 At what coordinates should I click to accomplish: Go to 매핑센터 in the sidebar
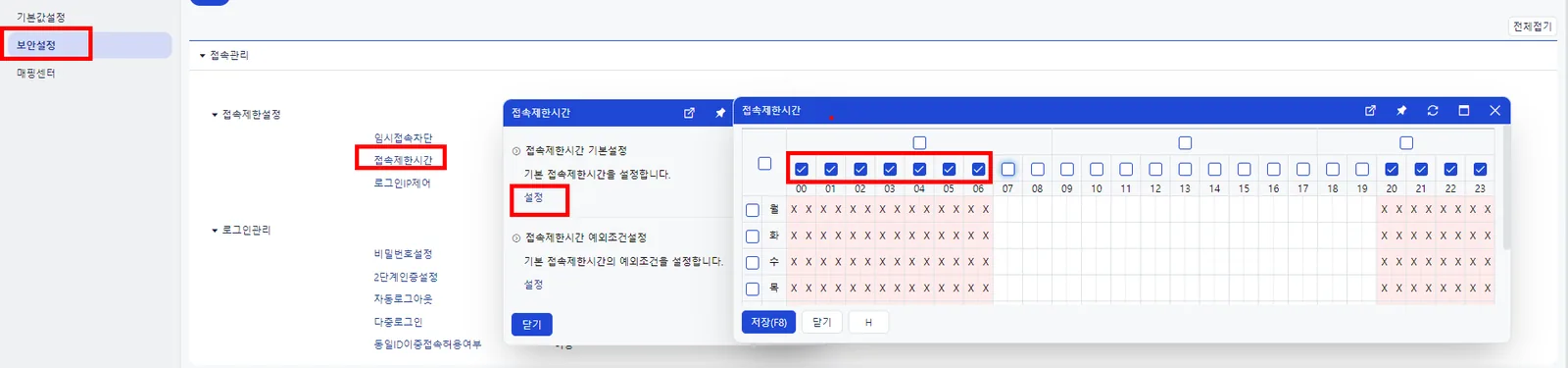click(x=36, y=74)
